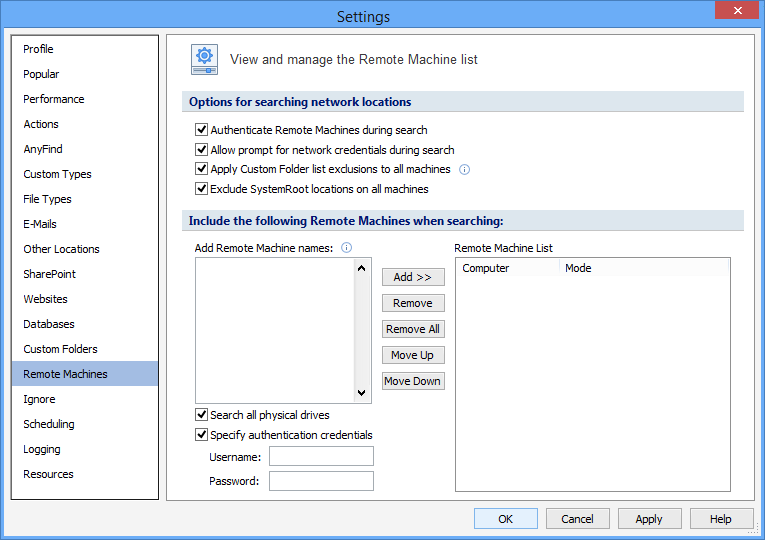
Task: Toggle Search all physical drives
Action: click(202, 415)
